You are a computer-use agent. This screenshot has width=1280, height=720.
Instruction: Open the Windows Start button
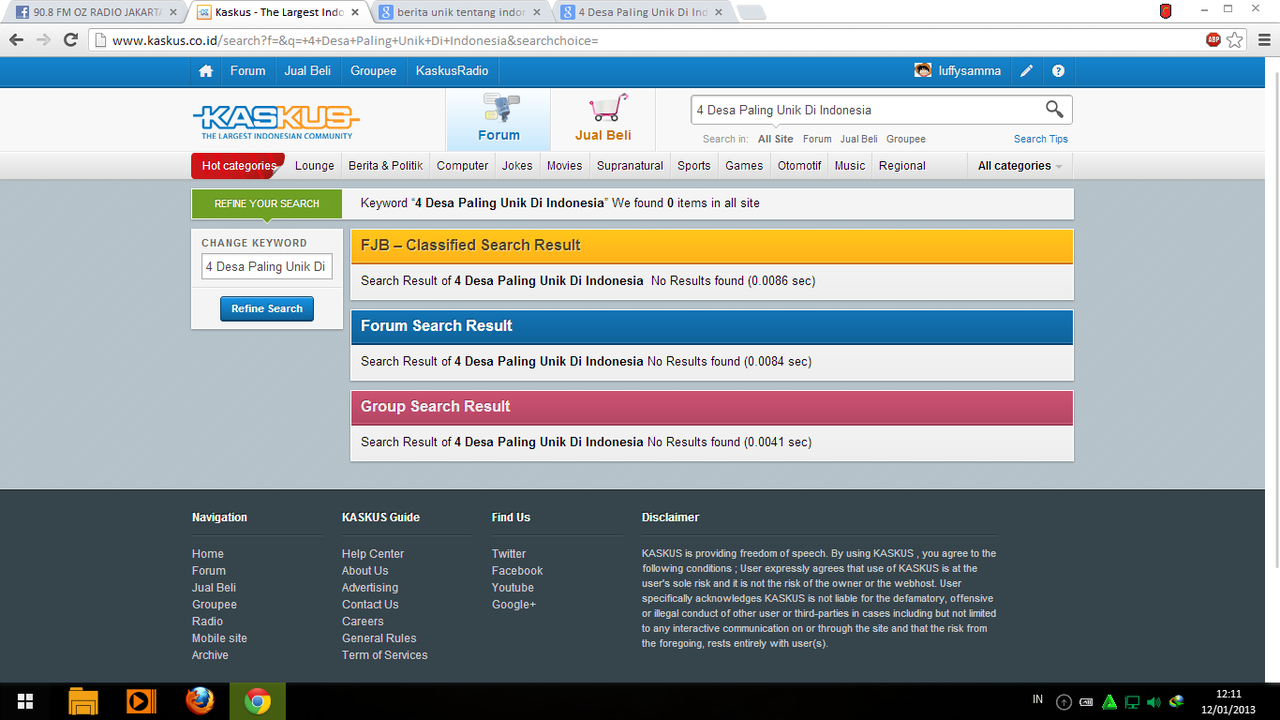(x=26, y=701)
